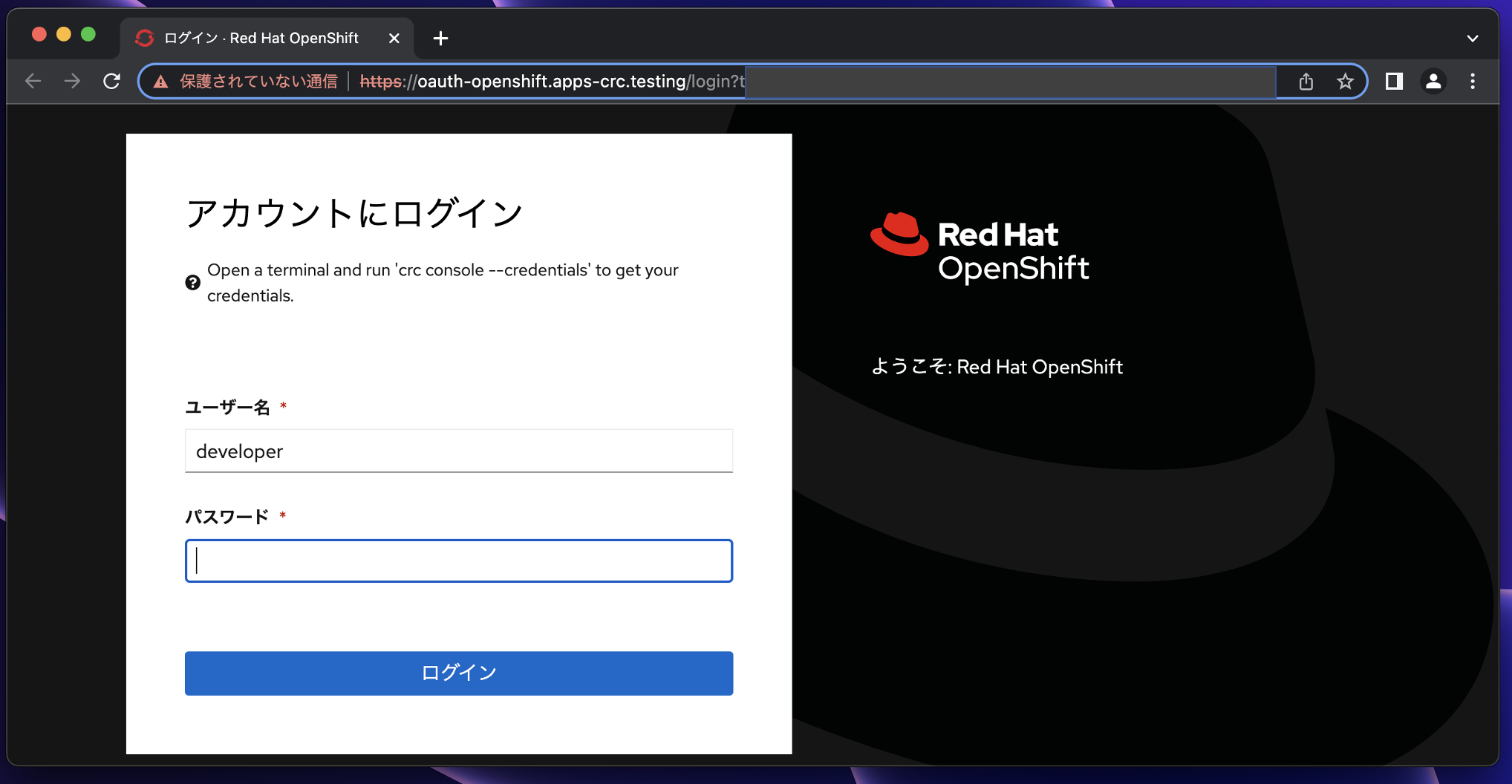Open a new browser tab
This screenshot has height=784, width=1512.
(440, 38)
